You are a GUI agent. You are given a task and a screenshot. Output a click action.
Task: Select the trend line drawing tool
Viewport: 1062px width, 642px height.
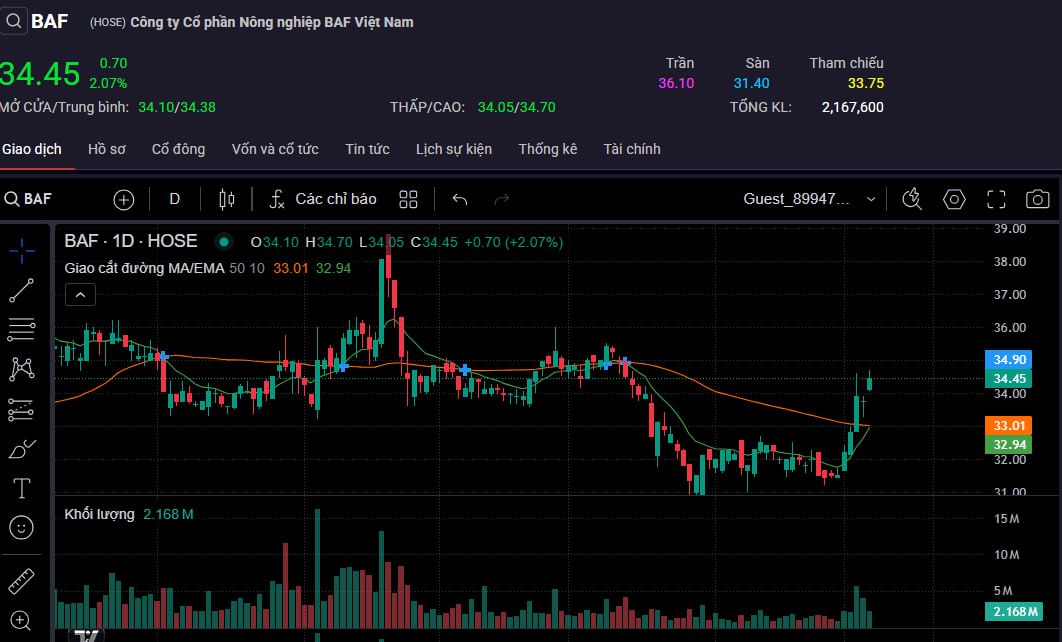click(21, 290)
